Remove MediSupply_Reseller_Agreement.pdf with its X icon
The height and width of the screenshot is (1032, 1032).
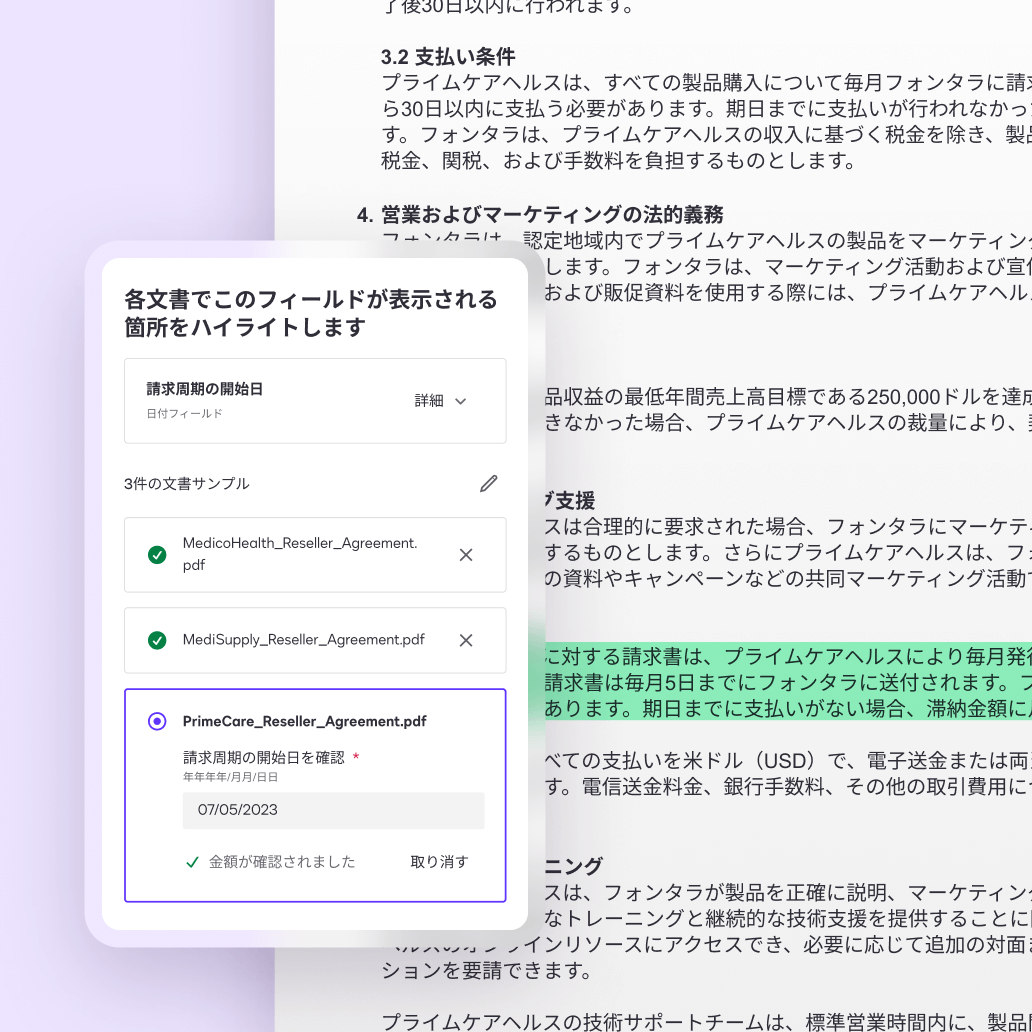(466, 640)
